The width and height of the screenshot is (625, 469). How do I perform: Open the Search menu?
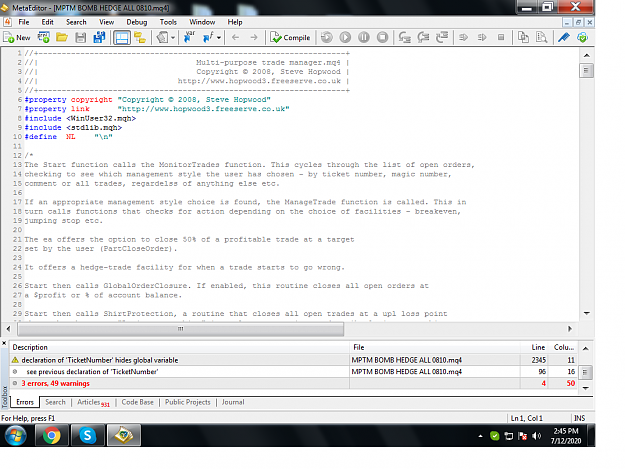click(x=76, y=22)
